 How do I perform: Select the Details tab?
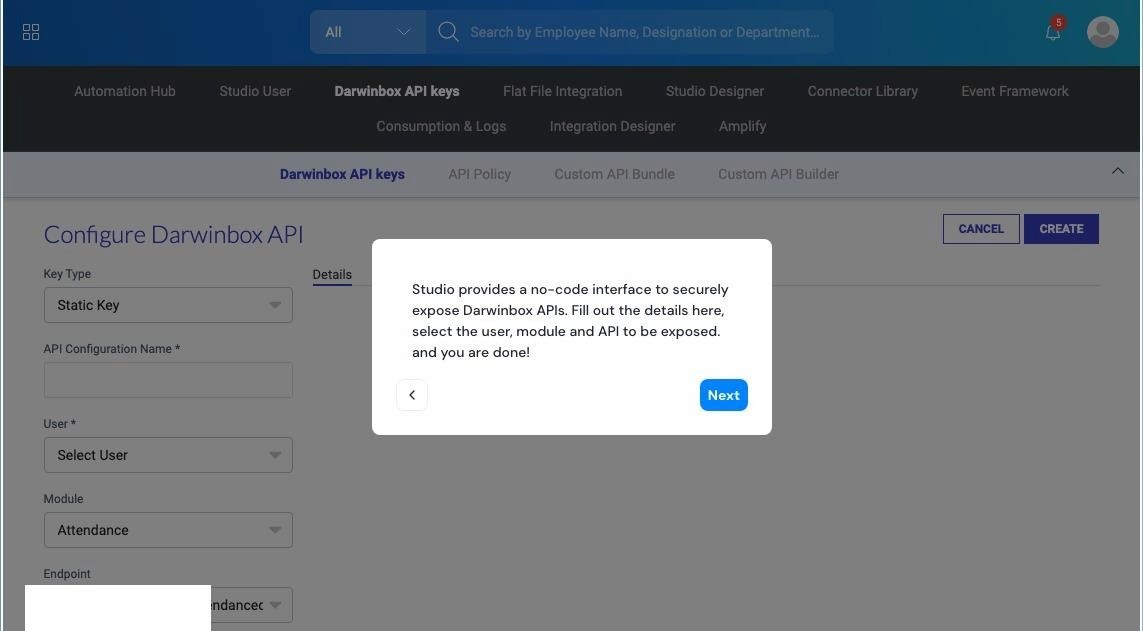332,275
